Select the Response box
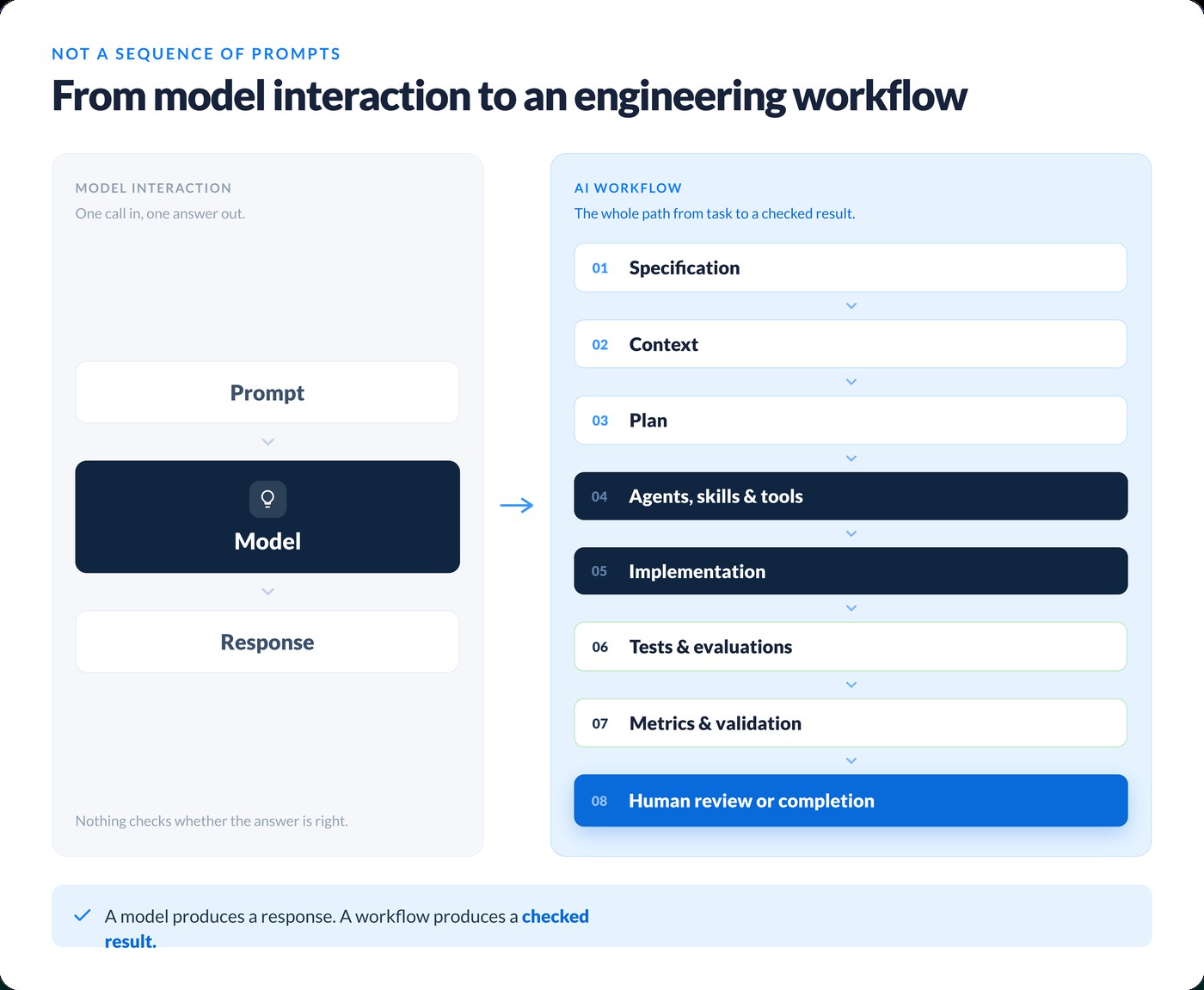Image resolution: width=1204 pixels, height=990 pixels. pos(267,642)
